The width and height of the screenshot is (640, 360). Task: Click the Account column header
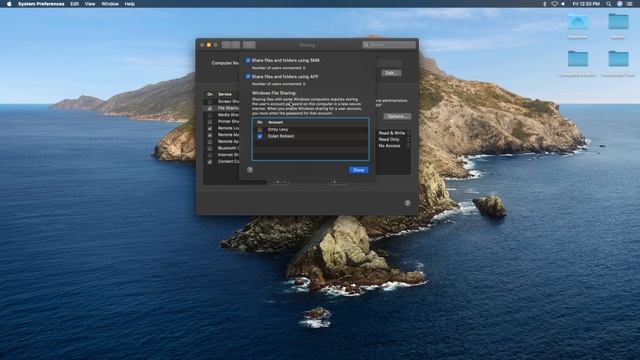pyautogui.click(x=276, y=122)
